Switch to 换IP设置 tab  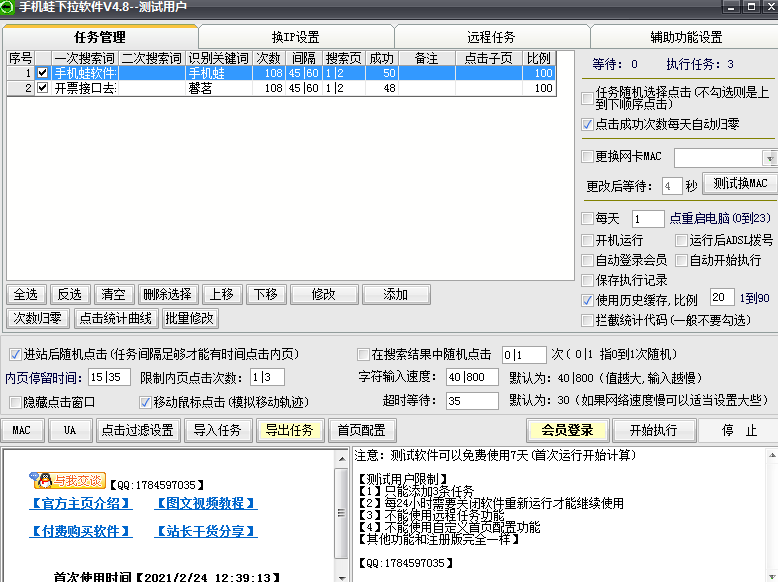295,38
